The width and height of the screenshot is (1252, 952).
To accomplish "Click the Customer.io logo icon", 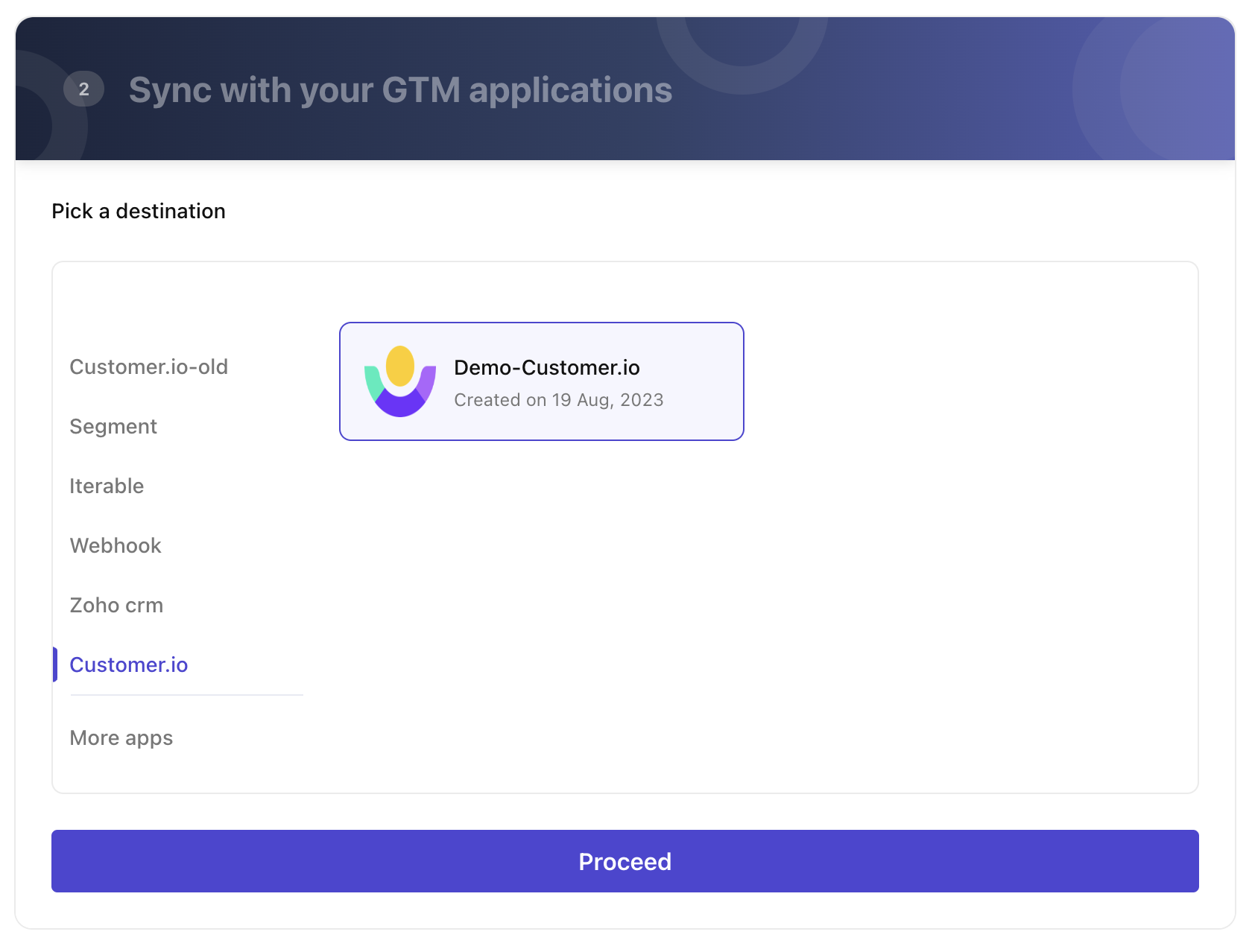I will [400, 381].
